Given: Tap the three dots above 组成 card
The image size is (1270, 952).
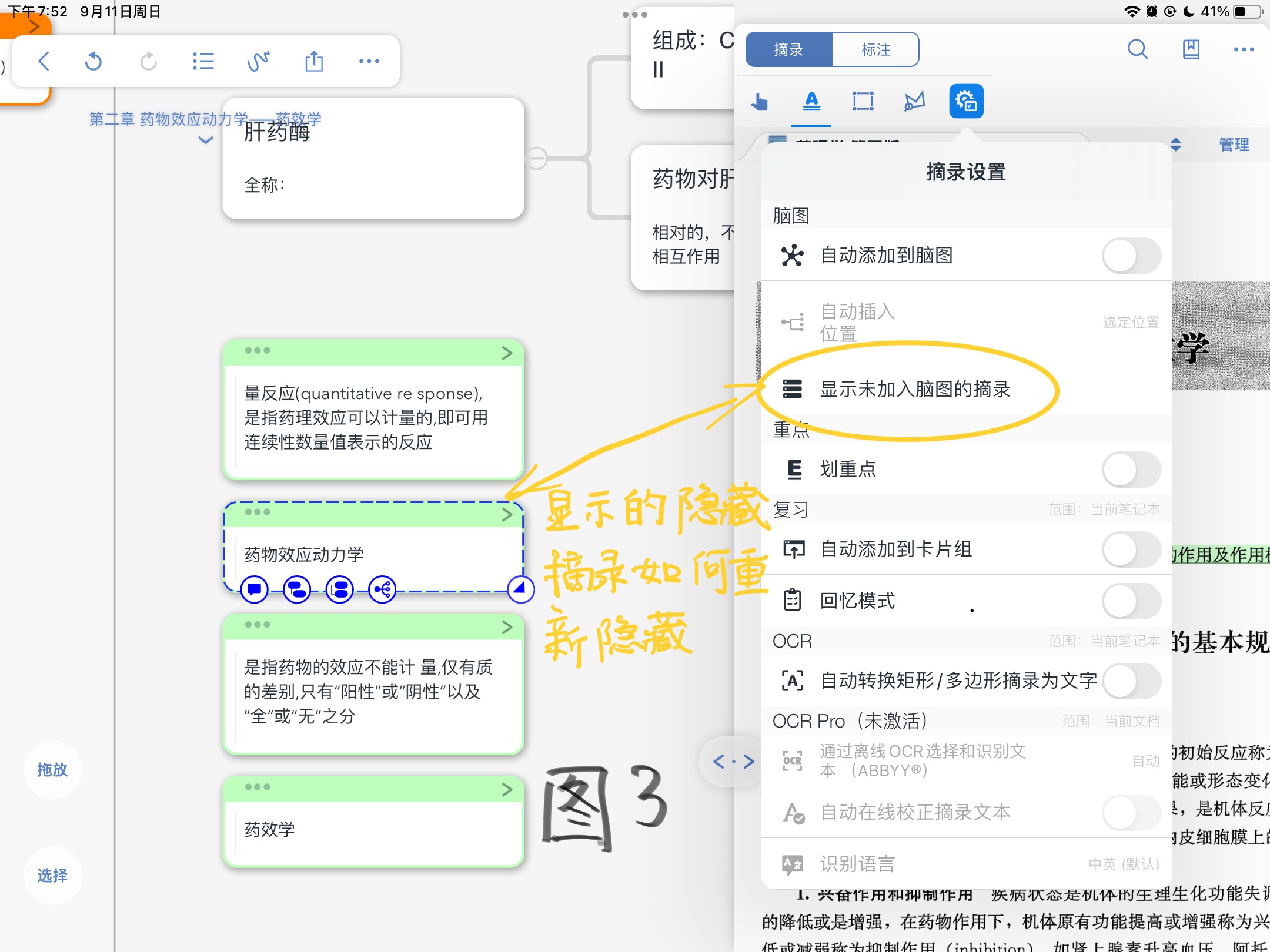Looking at the screenshot, I should [635, 15].
